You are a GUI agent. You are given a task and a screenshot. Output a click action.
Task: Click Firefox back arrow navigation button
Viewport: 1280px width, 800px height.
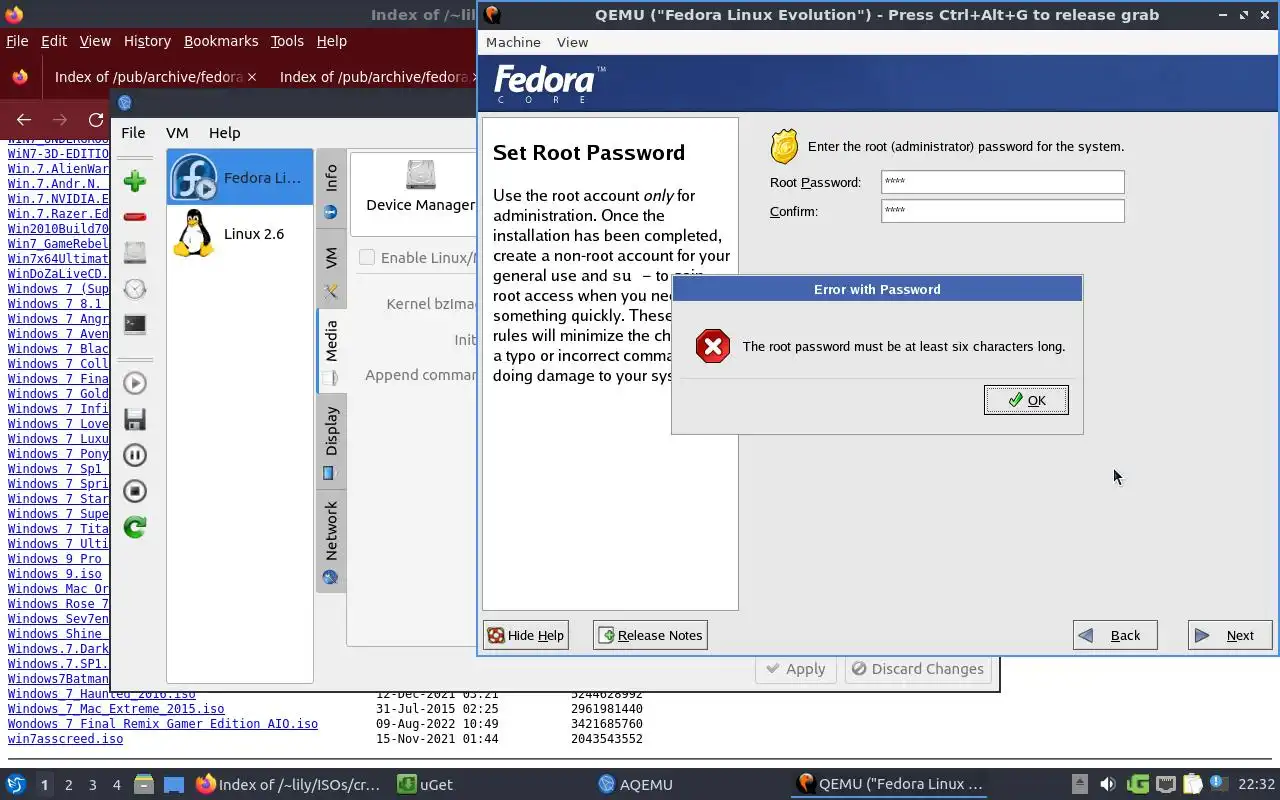point(24,119)
